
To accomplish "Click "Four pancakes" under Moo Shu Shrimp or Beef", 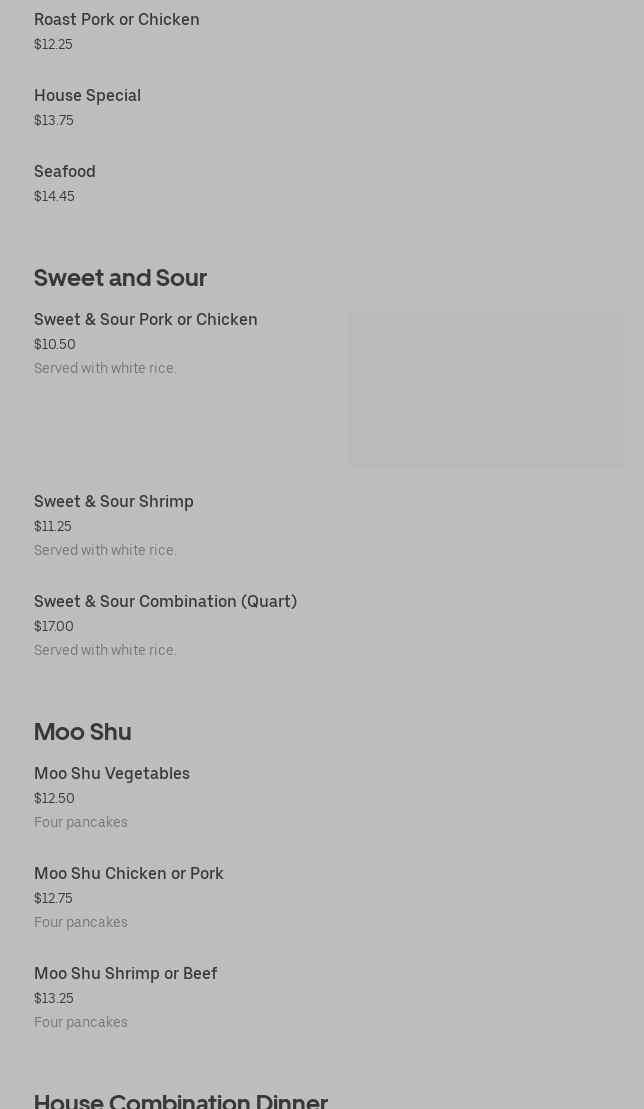I will 81,1022.
